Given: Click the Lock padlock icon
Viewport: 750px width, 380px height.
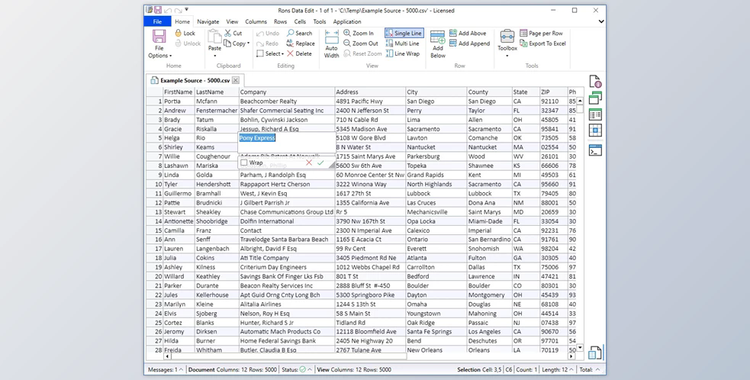Looking at the screenshot, I should click(x=178, y=33).
